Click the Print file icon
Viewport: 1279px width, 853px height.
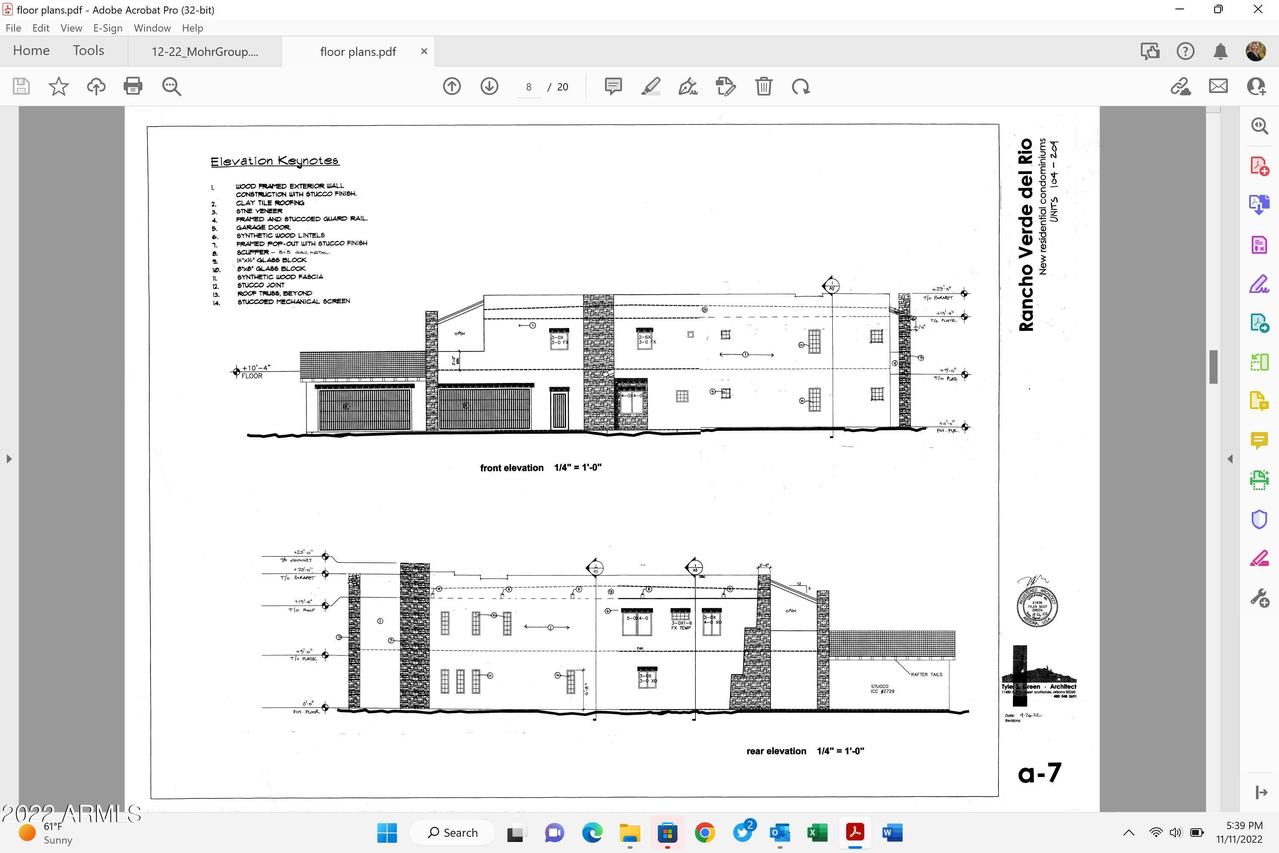(x=133, y=87)
